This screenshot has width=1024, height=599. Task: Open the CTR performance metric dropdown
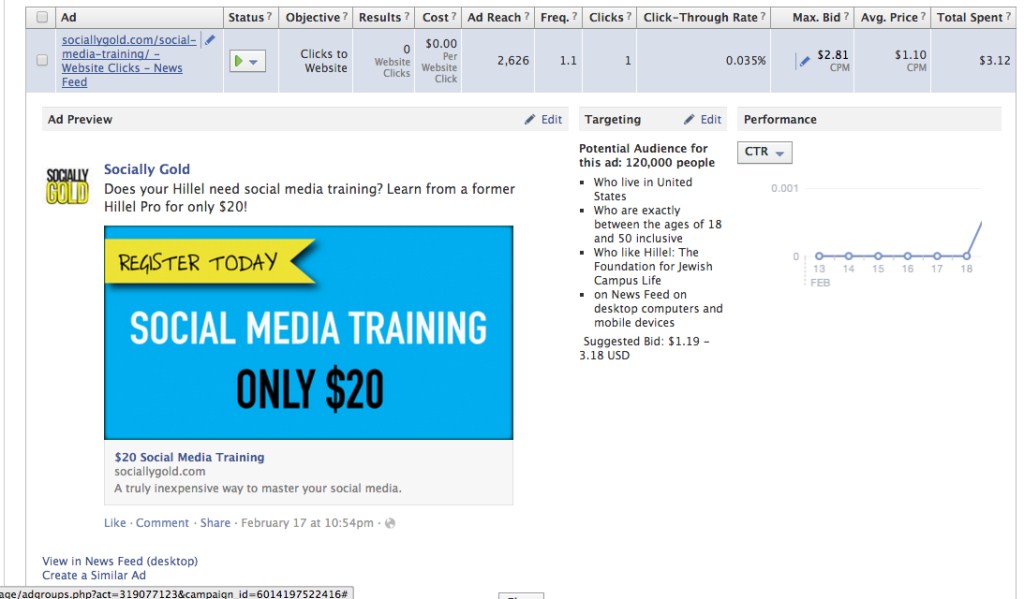point(765,152)
